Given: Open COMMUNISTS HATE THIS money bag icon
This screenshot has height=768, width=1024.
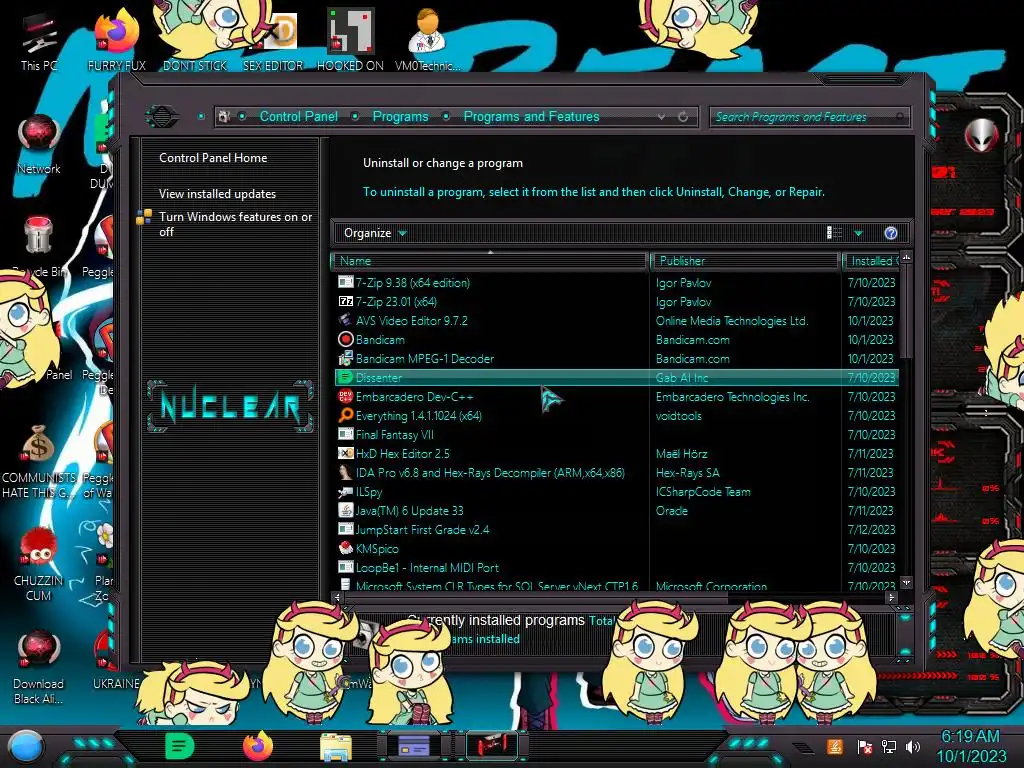Looking at the screenshot, I should tap(39, 460).
